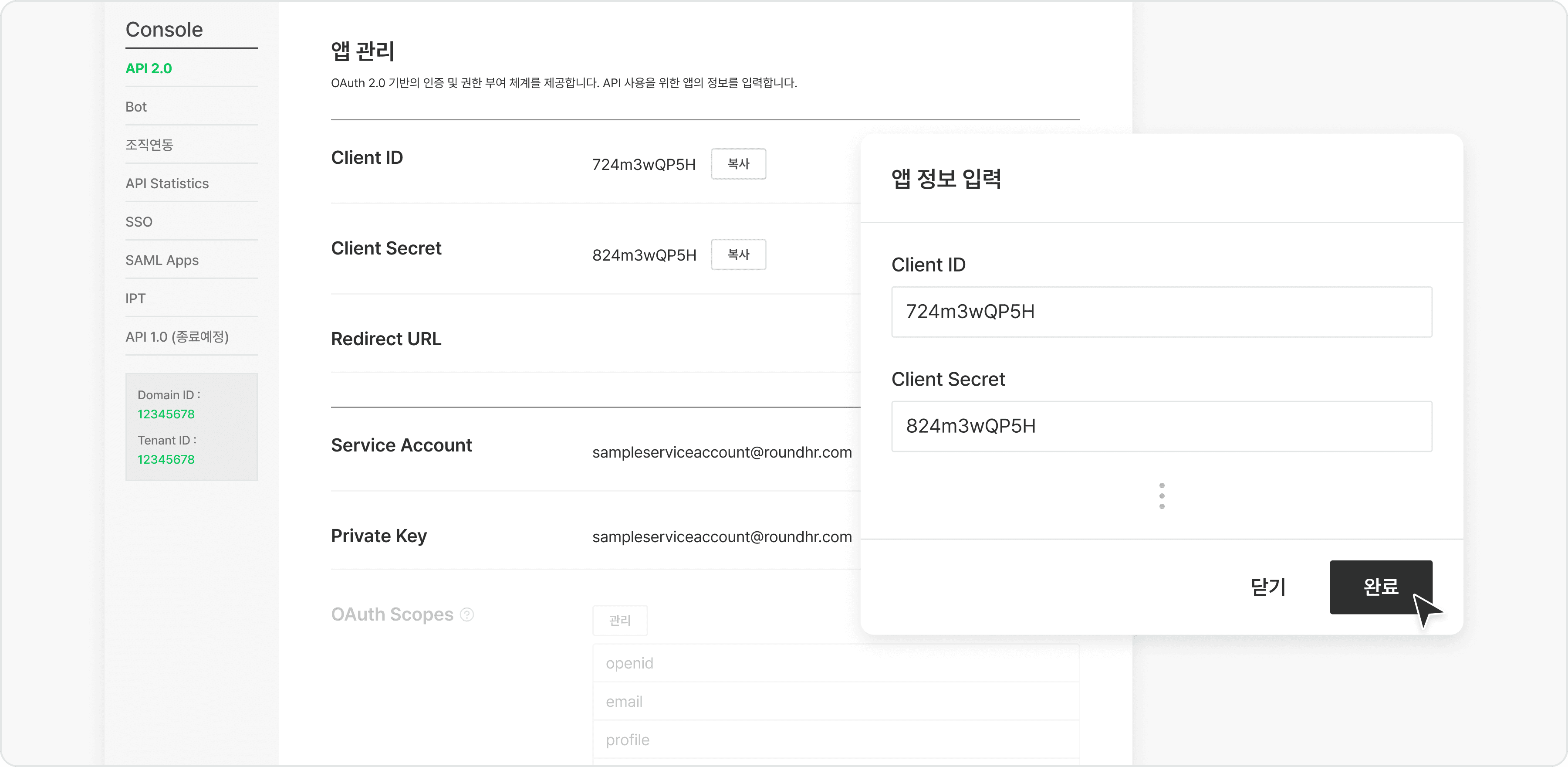This screenshot has height=767, width=1568.
Task: Copy the Client Secret using 복사
Action: [738, 254]
